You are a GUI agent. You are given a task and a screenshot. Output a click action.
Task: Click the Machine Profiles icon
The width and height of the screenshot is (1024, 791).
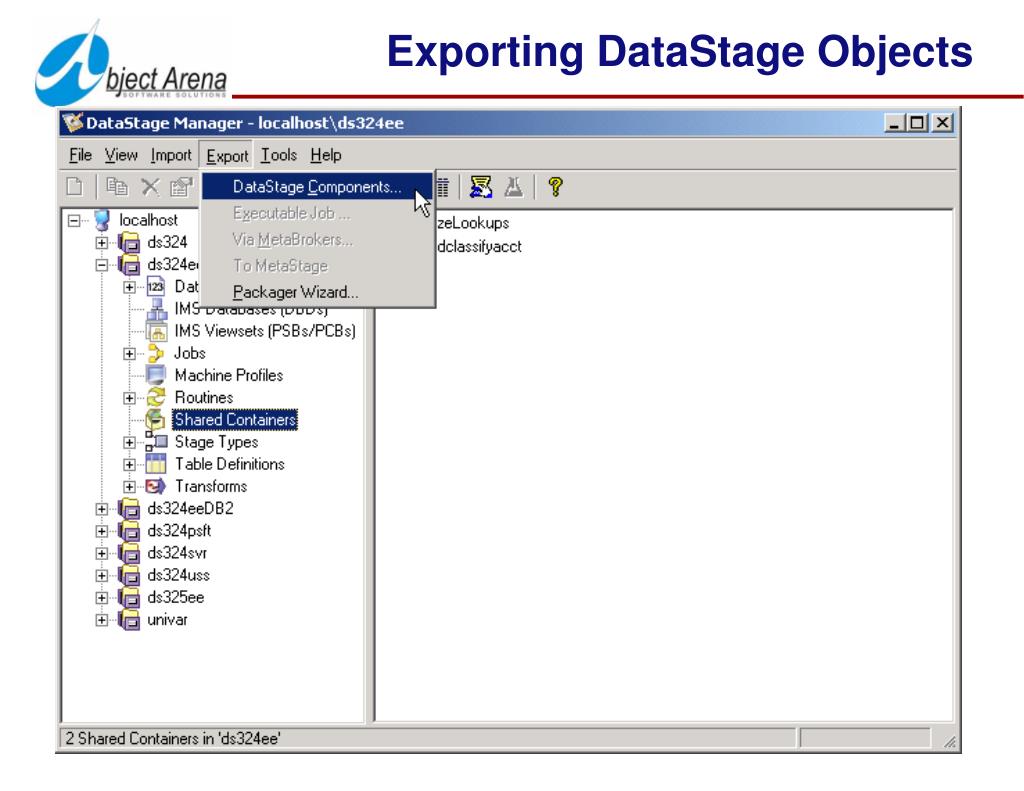pyautogui.click(x=156, y=375)
